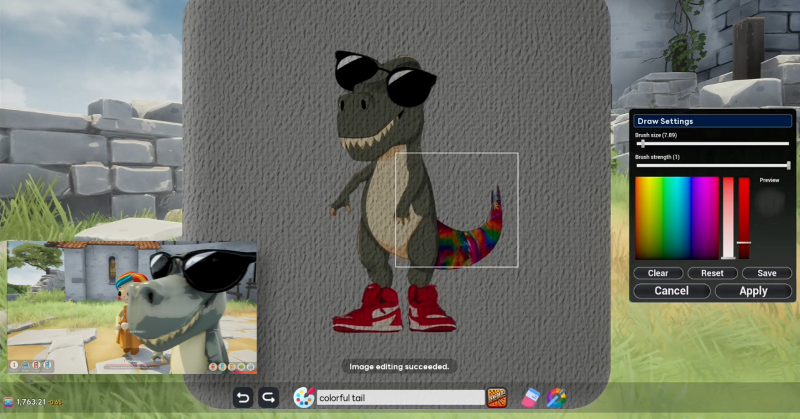Redo the last undone edit

coord(268,397)
